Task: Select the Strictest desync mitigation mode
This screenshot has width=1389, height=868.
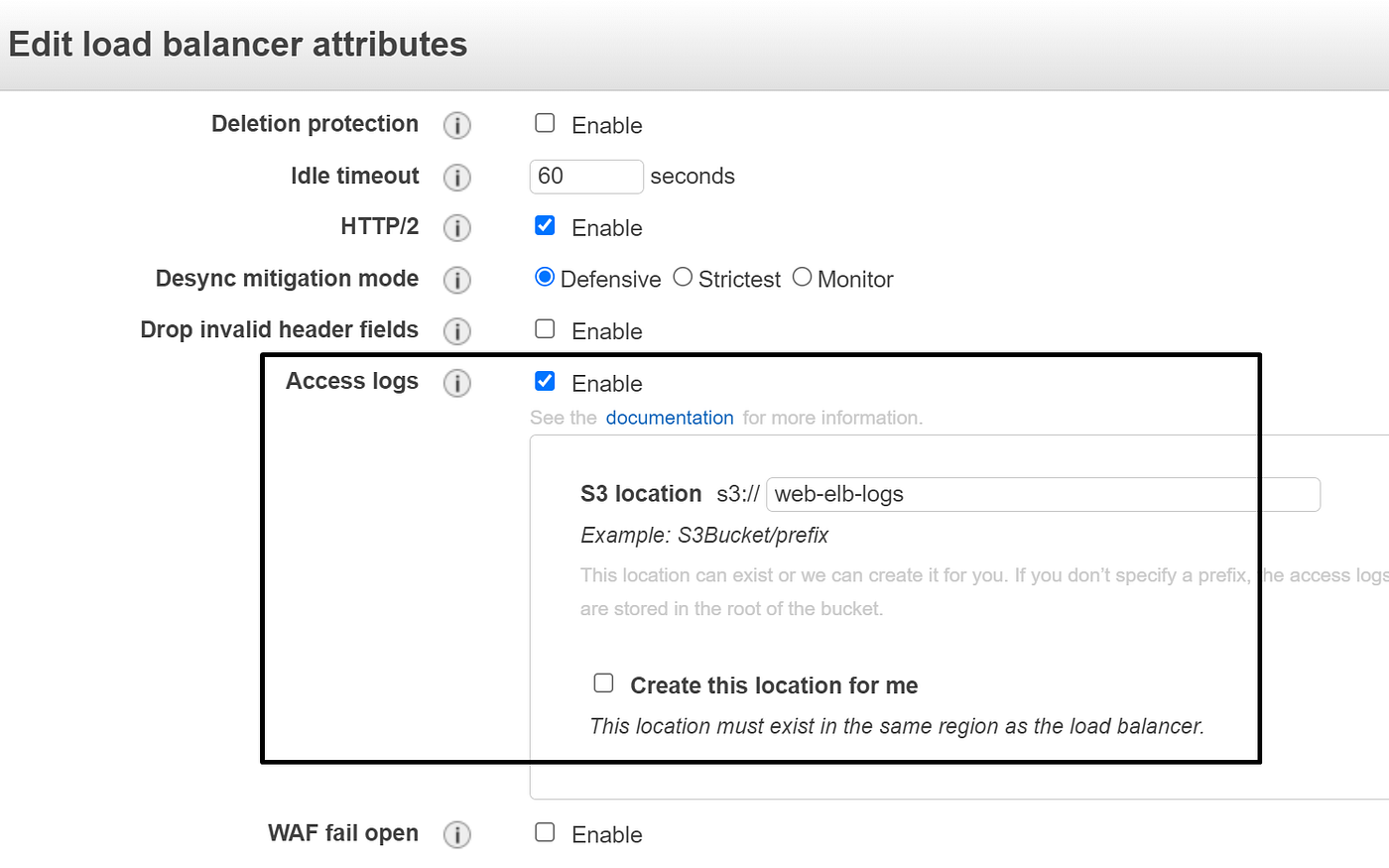Action: click(x=683, y=277)
